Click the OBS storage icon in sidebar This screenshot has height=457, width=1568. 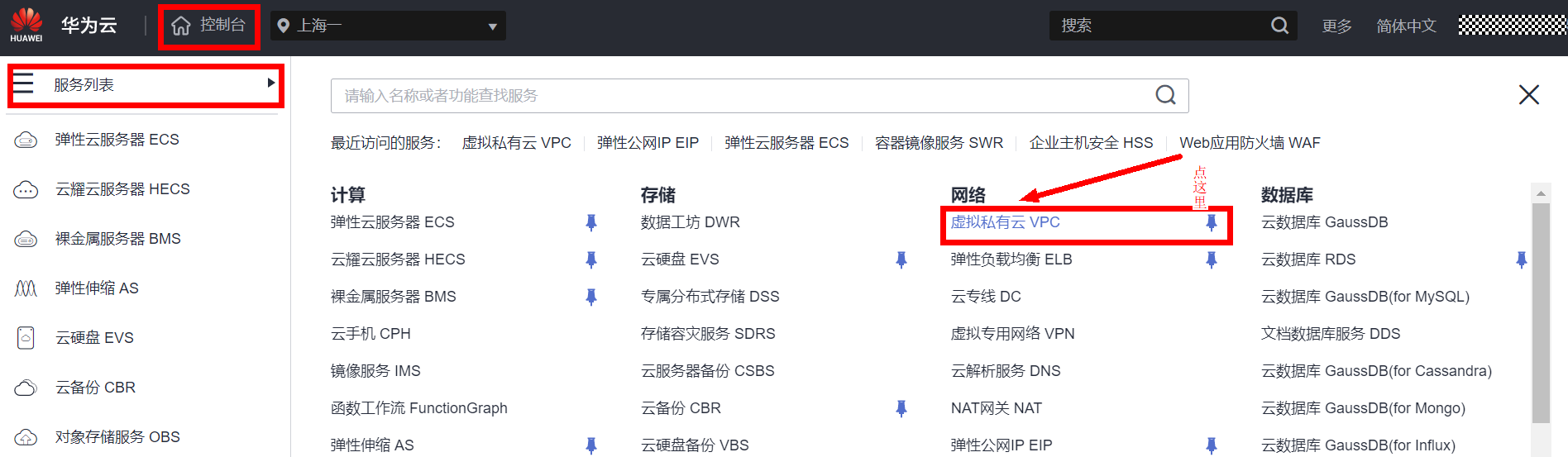click(26, 437)
